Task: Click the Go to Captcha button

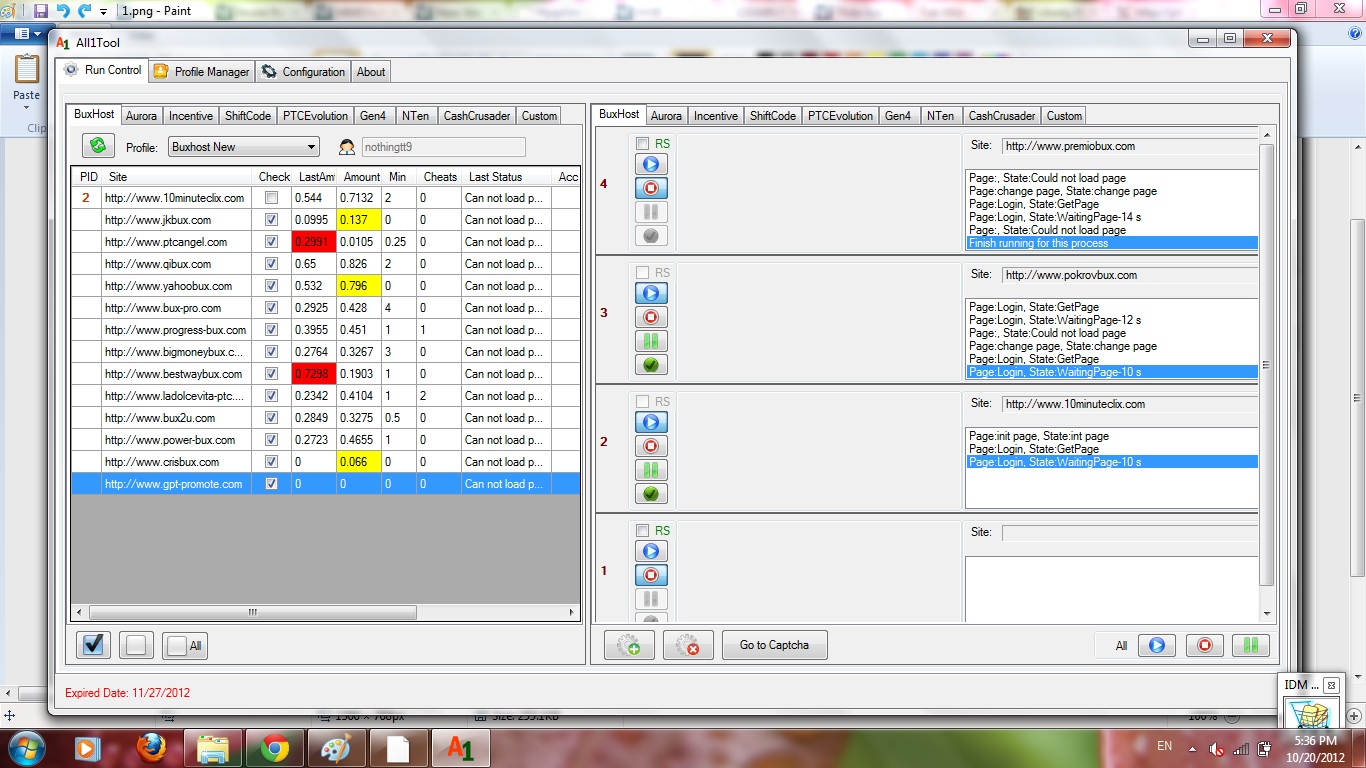Action: (x=774, y=646)
